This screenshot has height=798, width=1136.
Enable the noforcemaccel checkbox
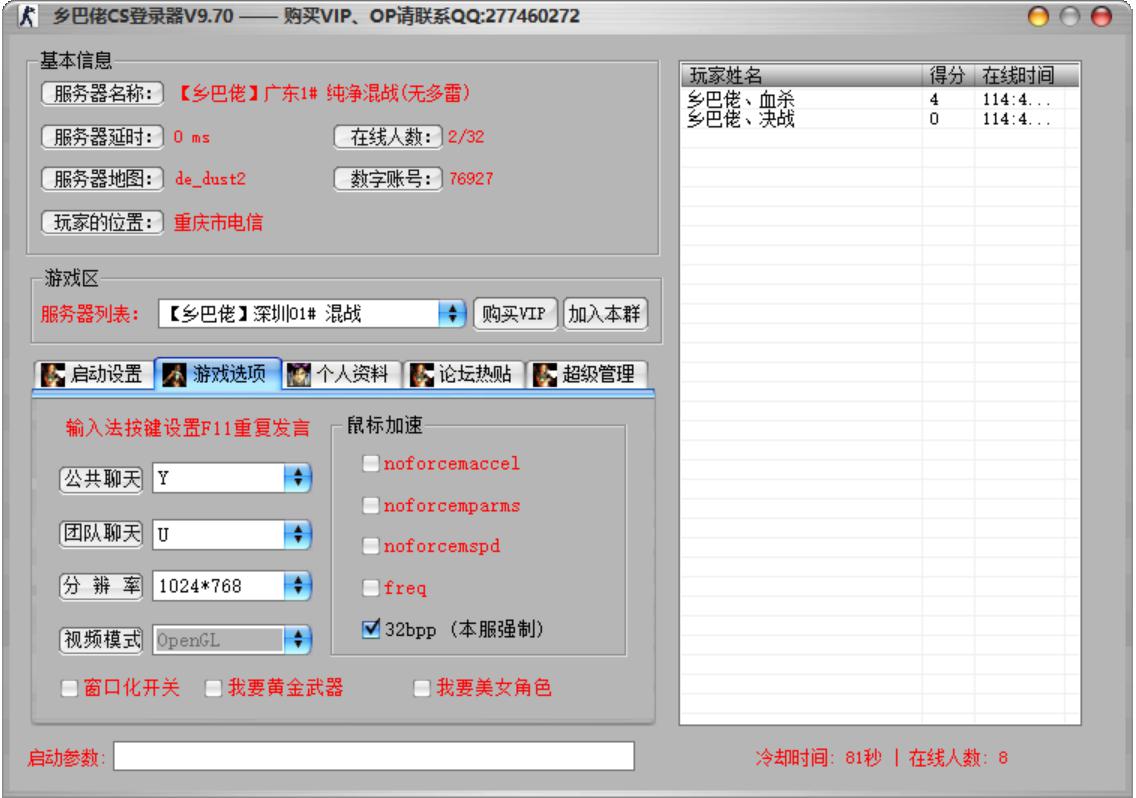click(371, 463)
